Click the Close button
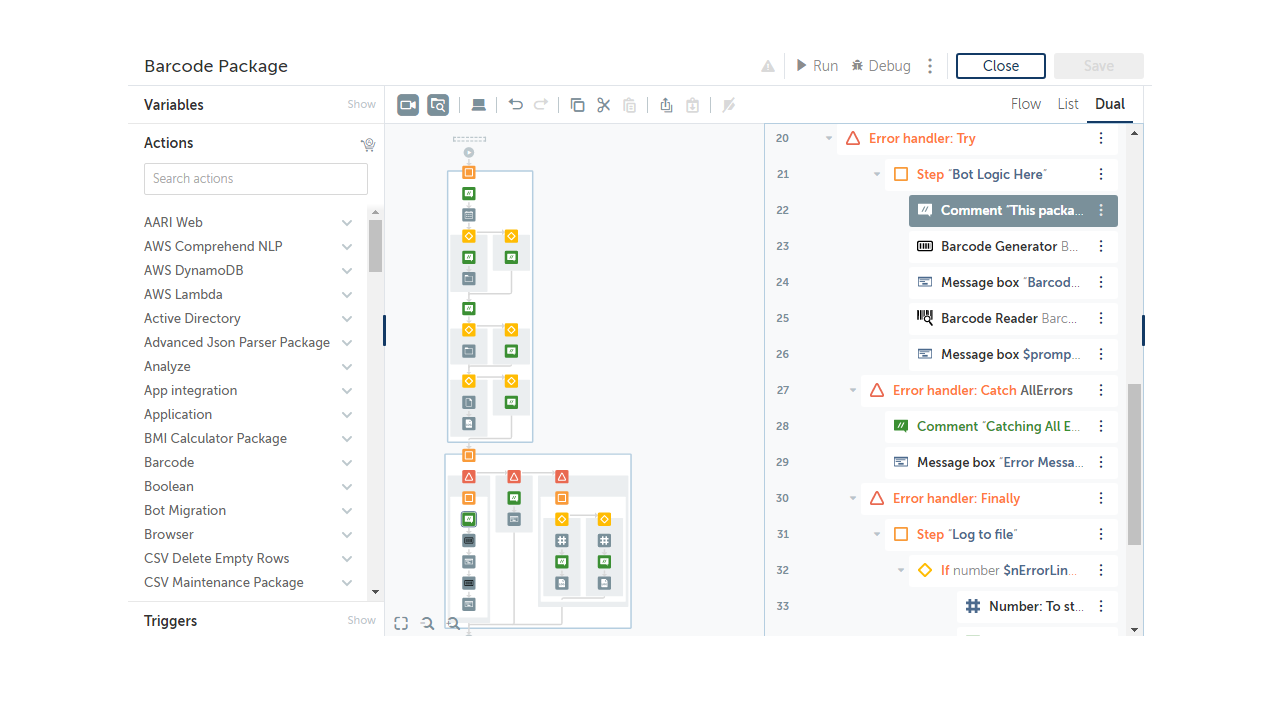The width and height of the screenshot is (1280, 720). [x=1001, y=66]
